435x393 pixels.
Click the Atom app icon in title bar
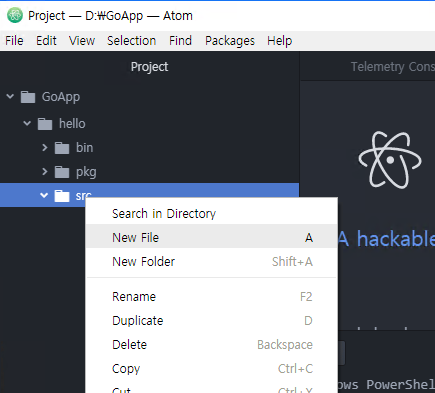point(15,15)
